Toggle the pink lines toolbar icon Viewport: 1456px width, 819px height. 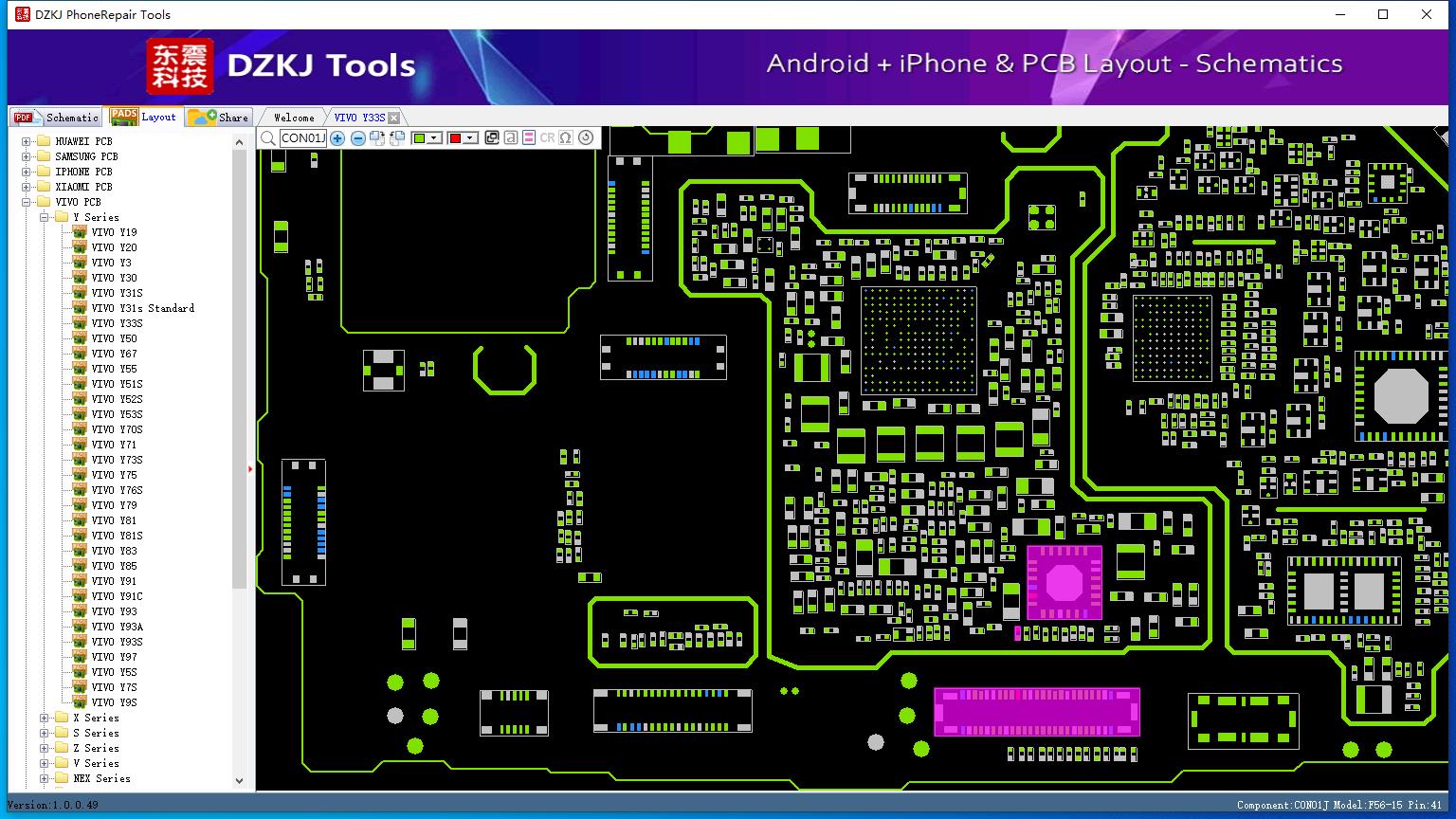(x=529, y=138)
